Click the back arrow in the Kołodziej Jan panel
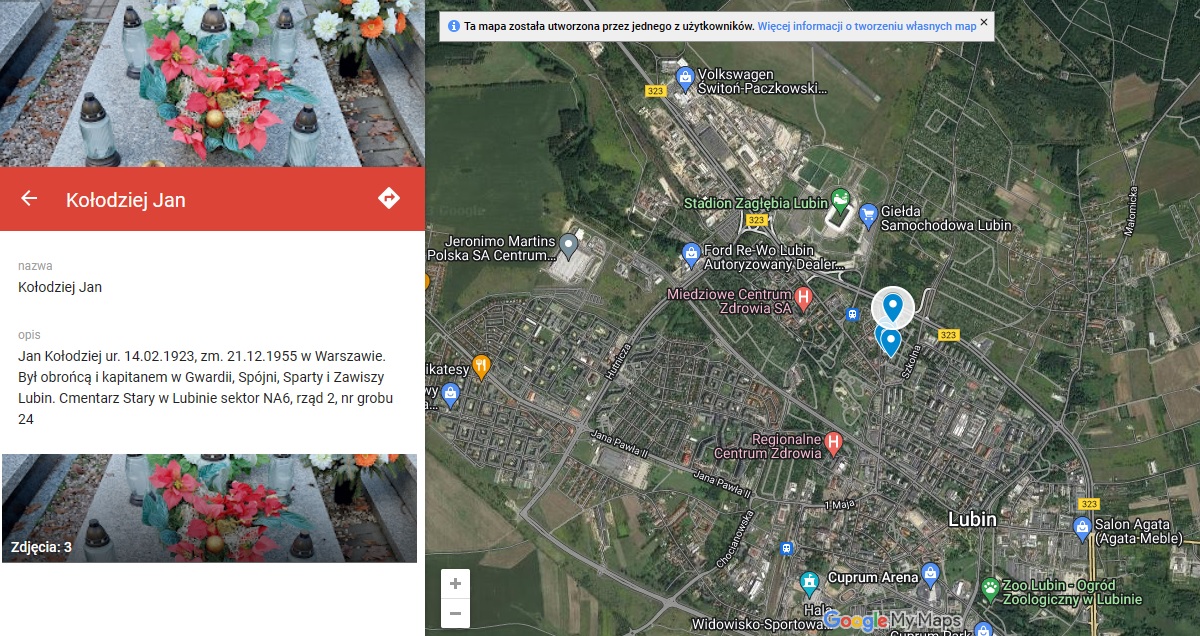Viewport: 1200px width, 636px height. click(x=29, y=199)
